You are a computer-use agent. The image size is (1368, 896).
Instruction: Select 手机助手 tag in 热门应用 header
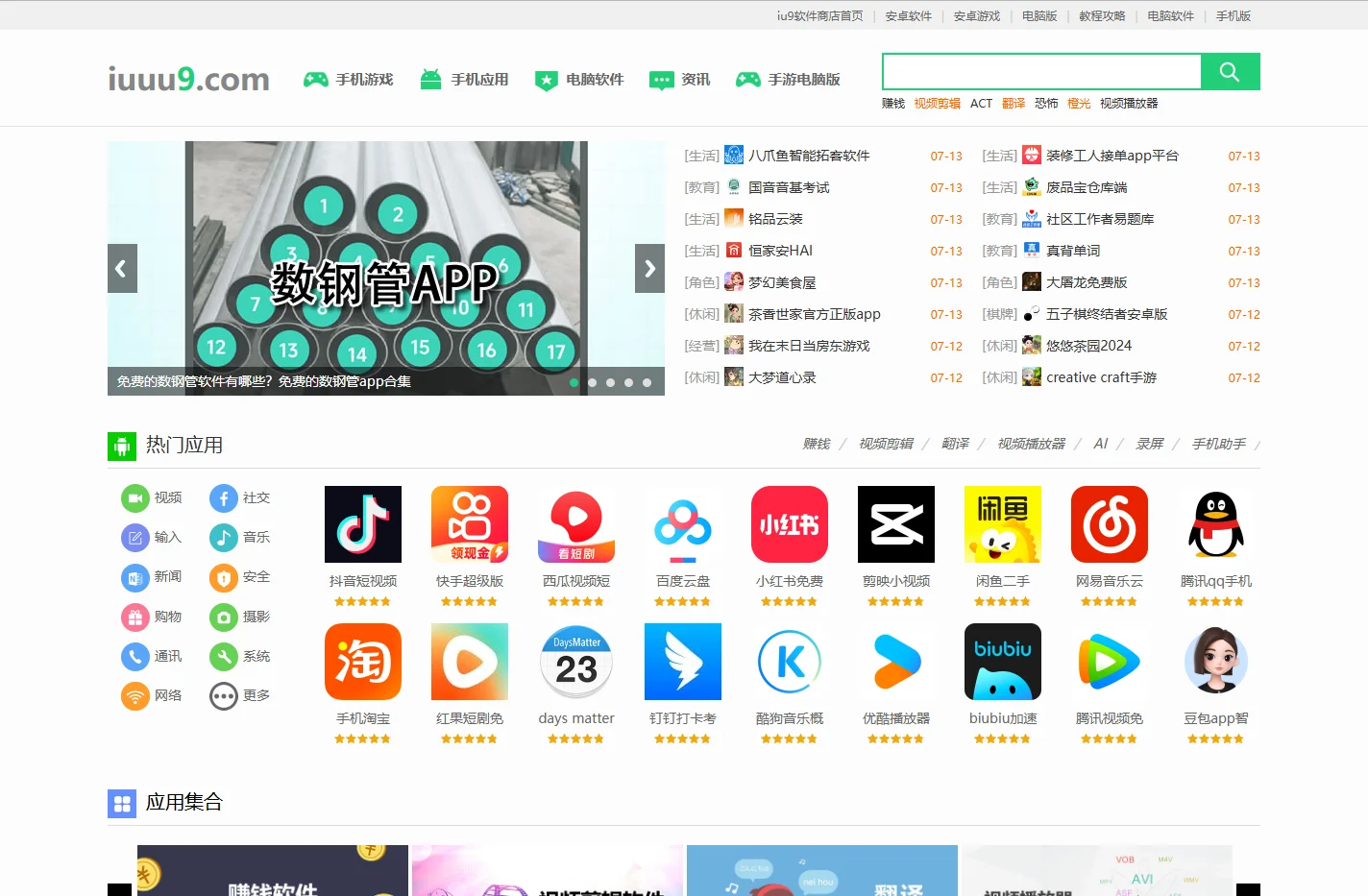1219,444
